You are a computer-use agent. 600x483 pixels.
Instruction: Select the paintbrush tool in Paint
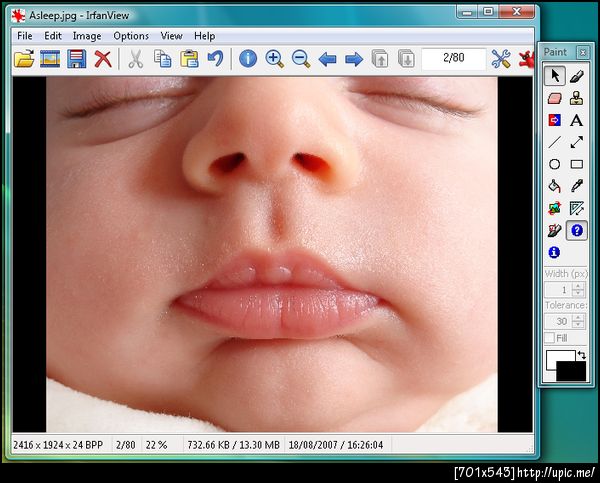point(577,76)
